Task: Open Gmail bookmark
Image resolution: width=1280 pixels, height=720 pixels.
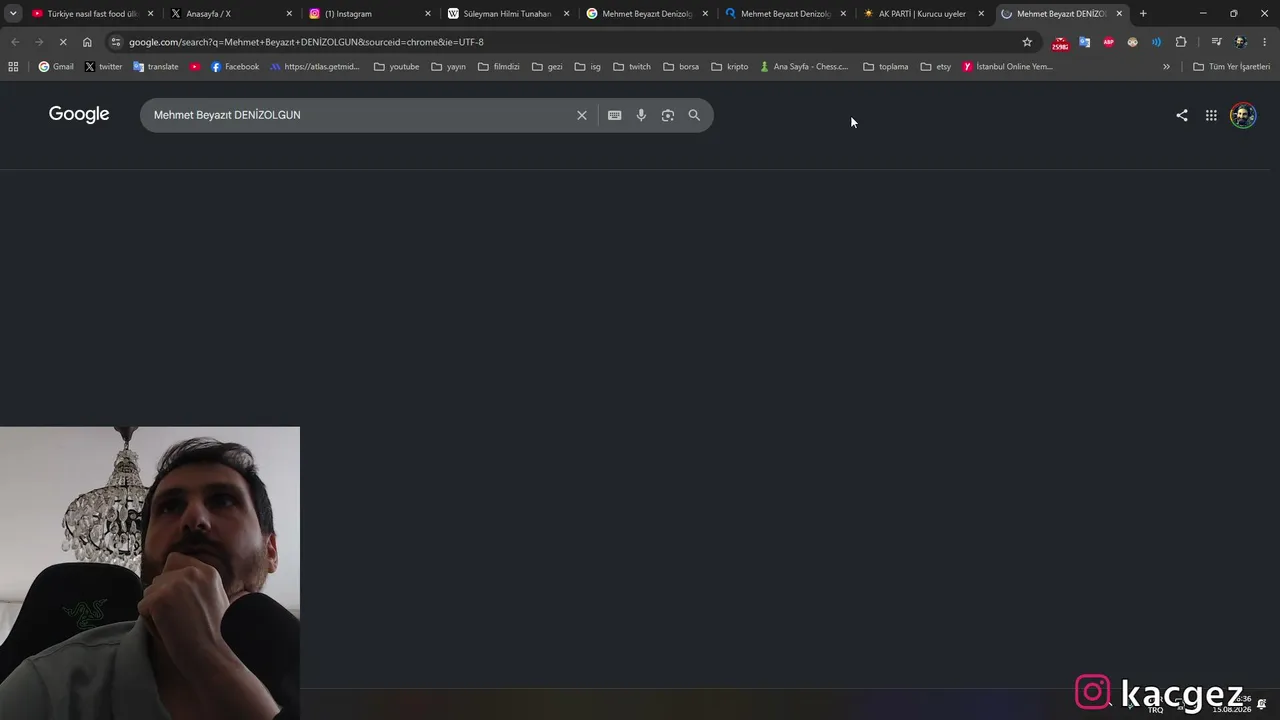Action: (56, 67)
